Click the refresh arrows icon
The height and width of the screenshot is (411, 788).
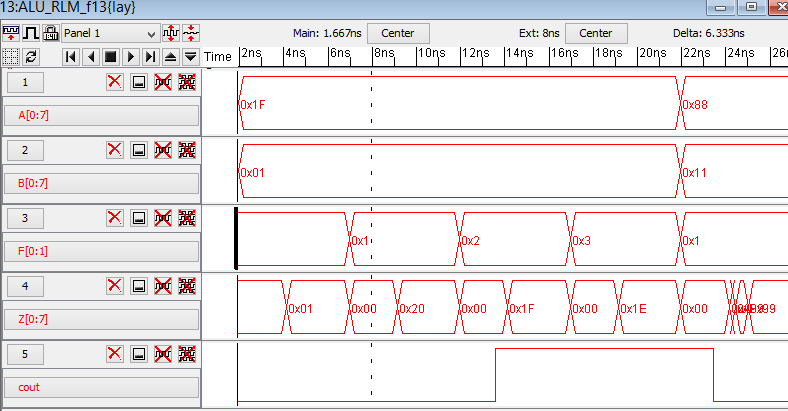click(31, 56)
